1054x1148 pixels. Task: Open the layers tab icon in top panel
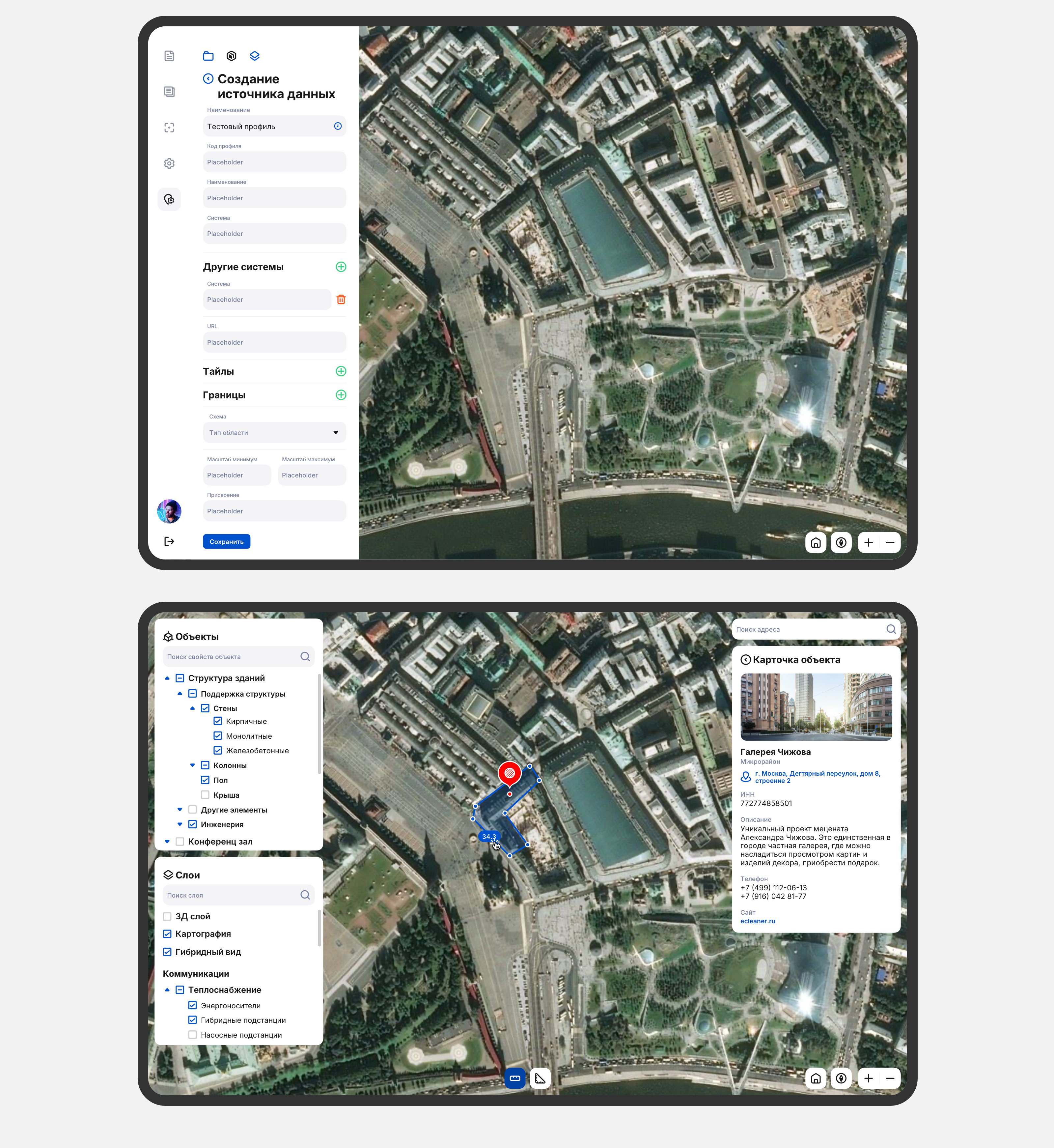255,56
